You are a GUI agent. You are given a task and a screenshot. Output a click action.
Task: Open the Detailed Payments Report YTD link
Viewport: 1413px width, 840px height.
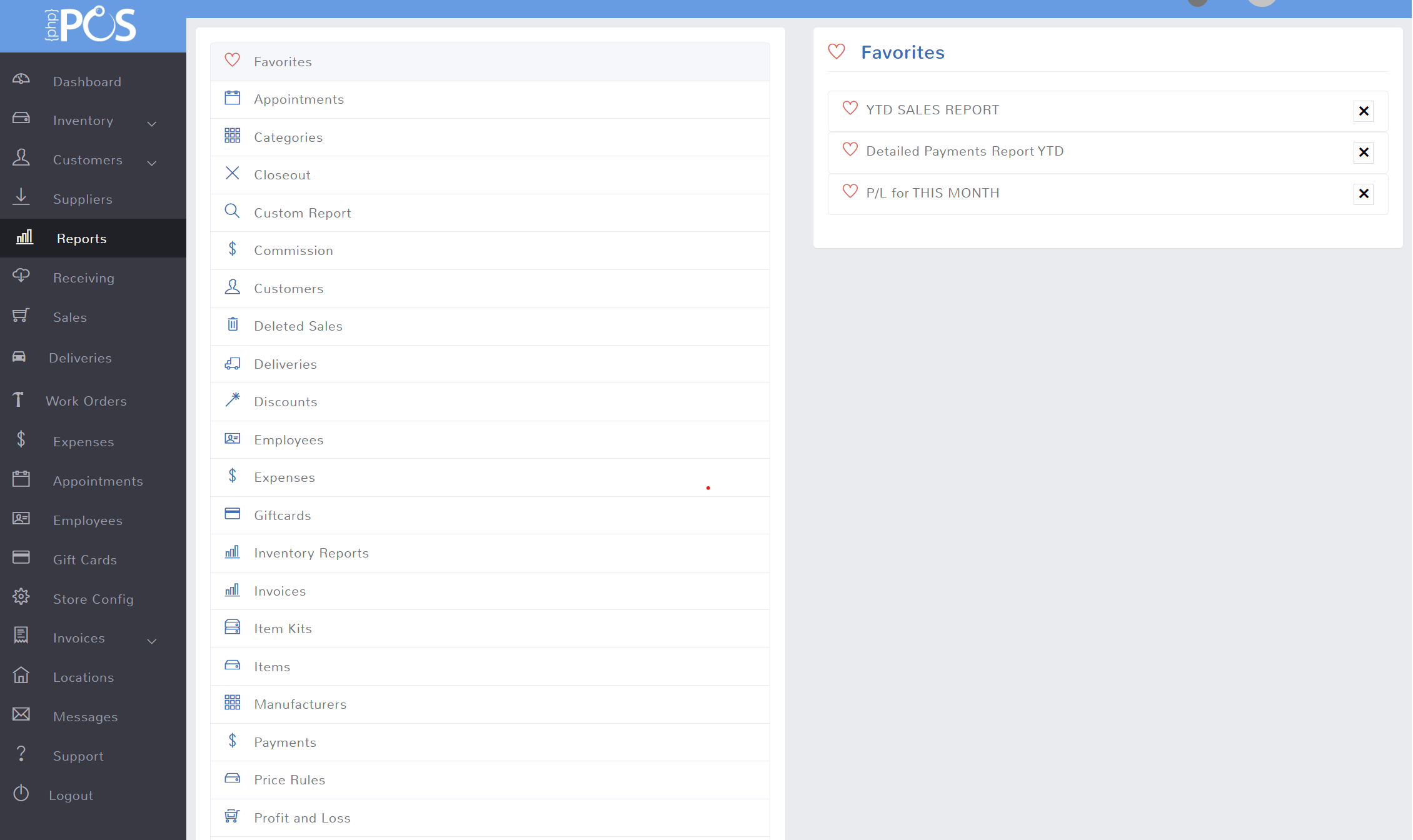pyautogui.click(x=964, y=151)
